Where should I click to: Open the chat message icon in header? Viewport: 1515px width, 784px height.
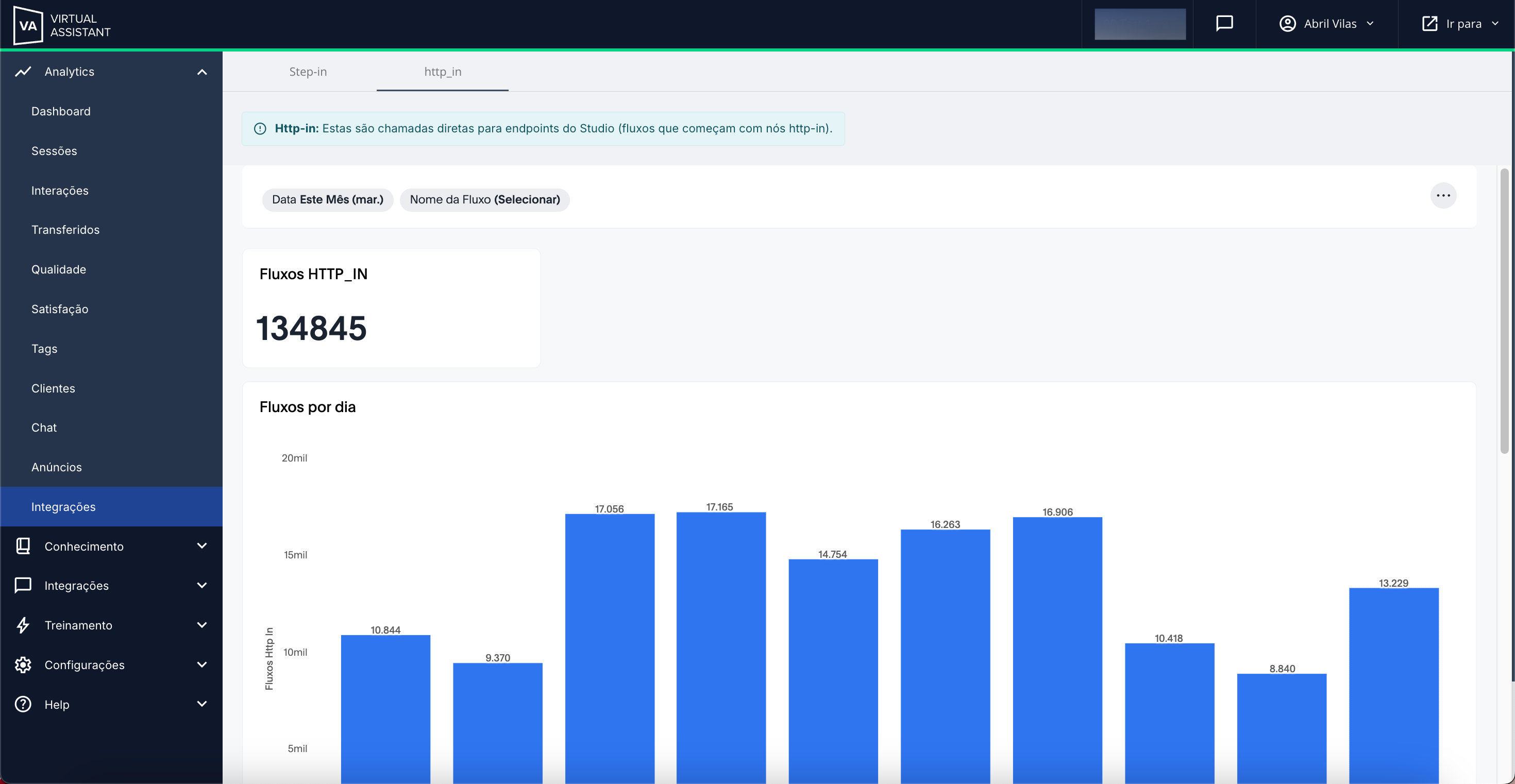(1224, 24)
